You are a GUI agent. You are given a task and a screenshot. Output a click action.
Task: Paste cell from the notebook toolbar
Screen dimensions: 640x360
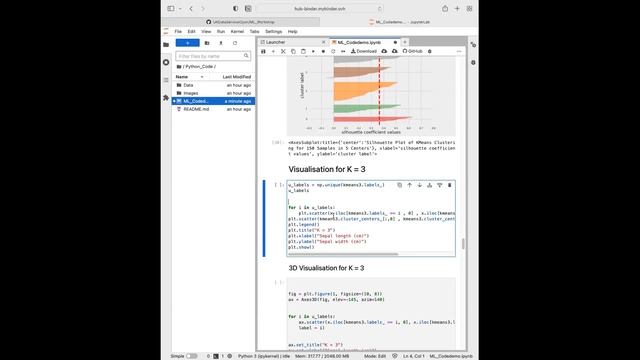click(303, 51)
